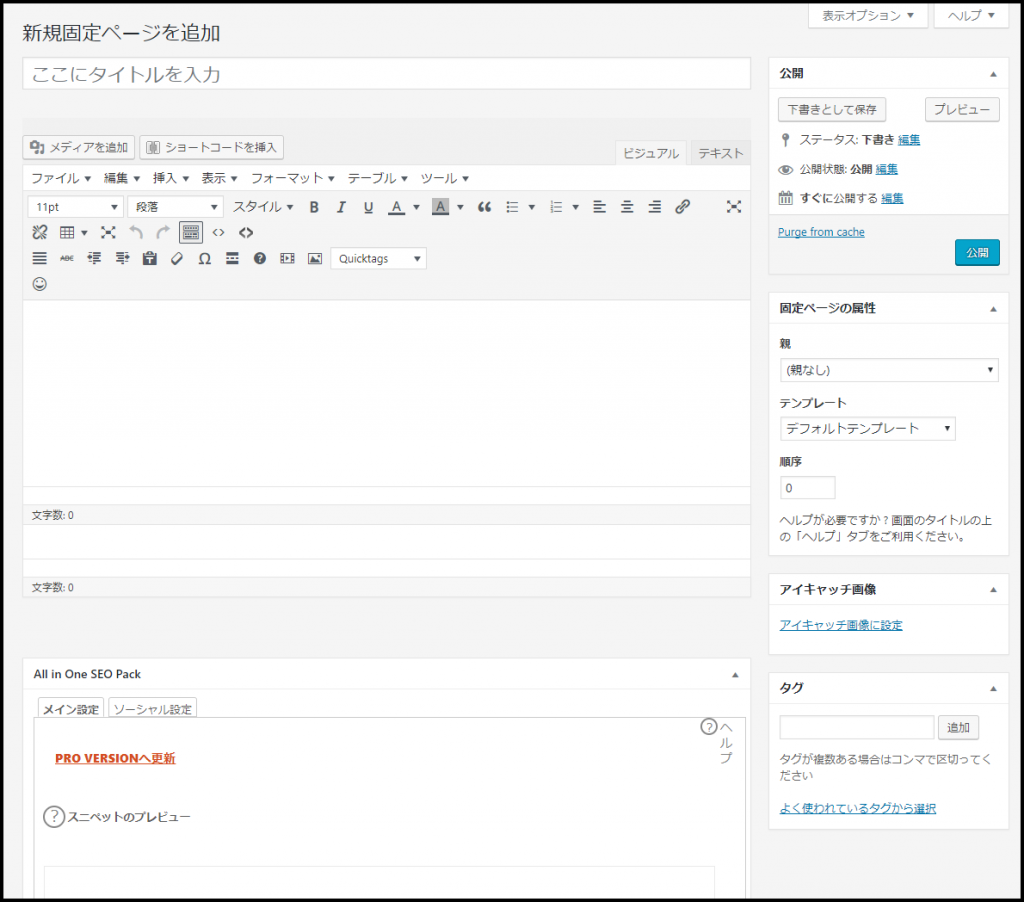Apply the background highlight color A button
This screenshot has width=1024, height=902.
tap(441, 207)
